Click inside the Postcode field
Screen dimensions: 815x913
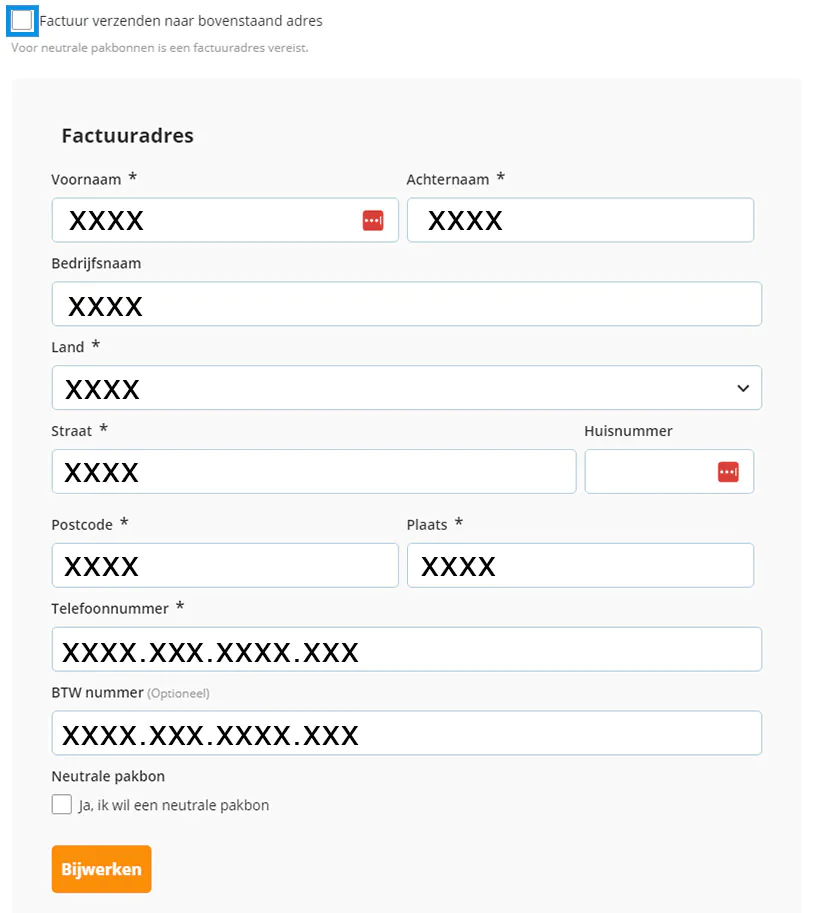225,565
